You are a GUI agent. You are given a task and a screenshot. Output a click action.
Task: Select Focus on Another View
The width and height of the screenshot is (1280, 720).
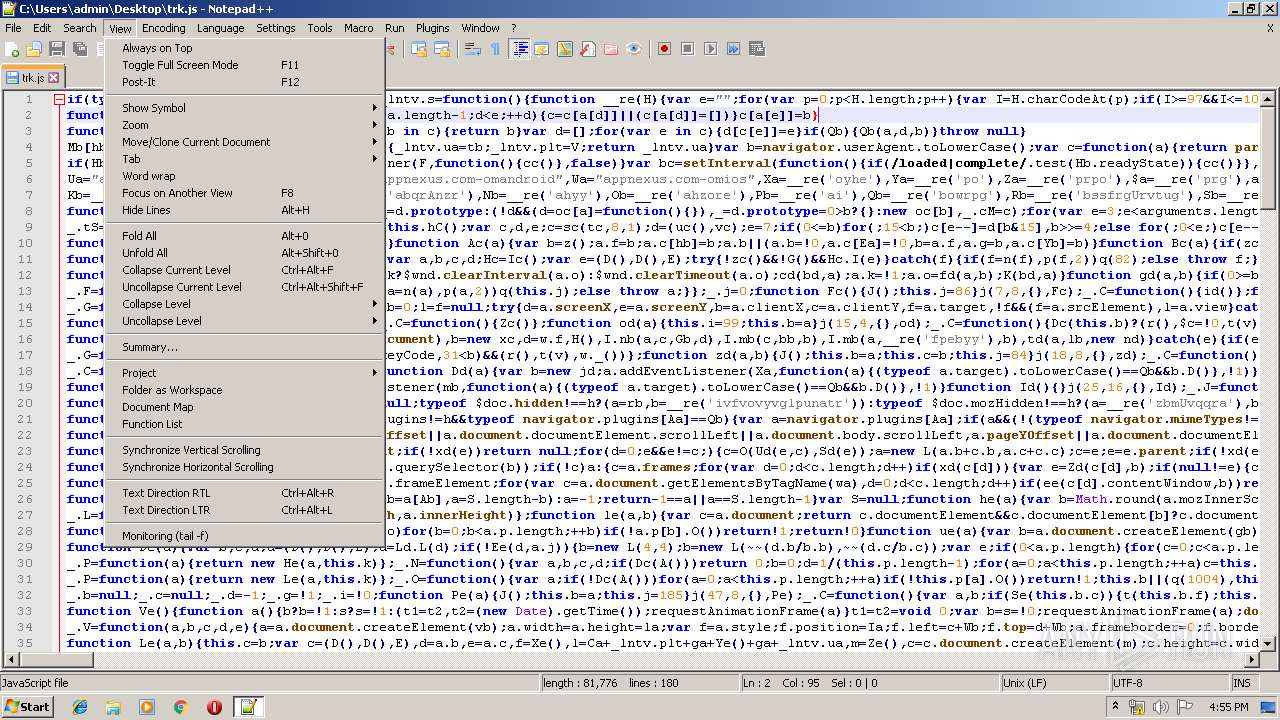point(245,193)
